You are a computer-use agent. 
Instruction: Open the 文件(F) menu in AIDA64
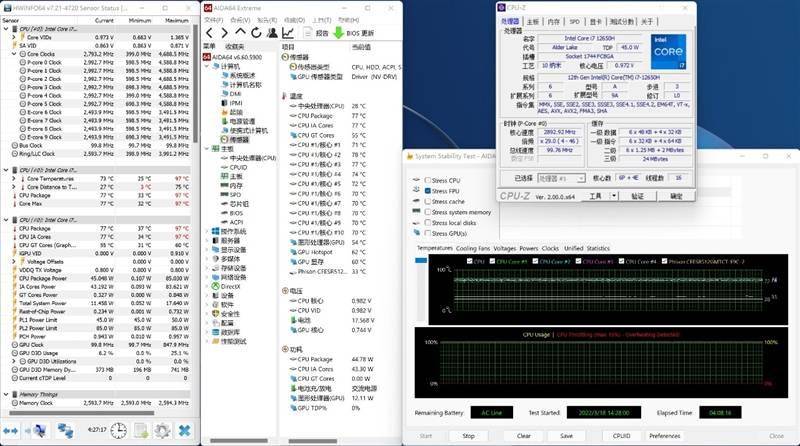point(213,20)
